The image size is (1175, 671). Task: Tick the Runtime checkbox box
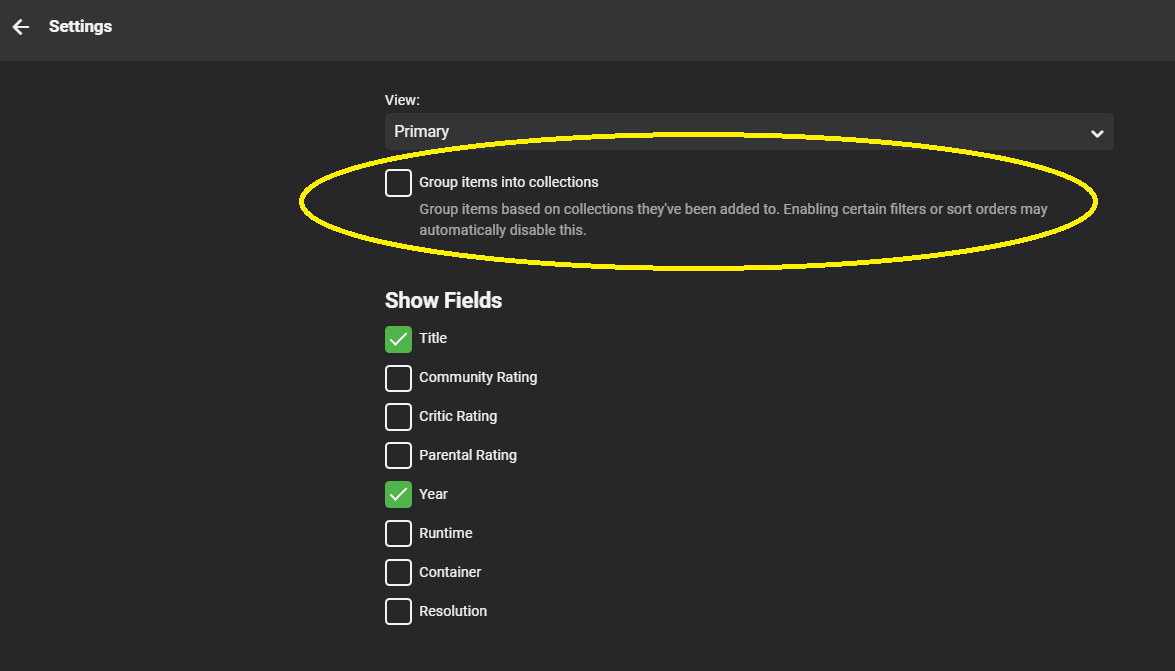(x=398, y=534)
